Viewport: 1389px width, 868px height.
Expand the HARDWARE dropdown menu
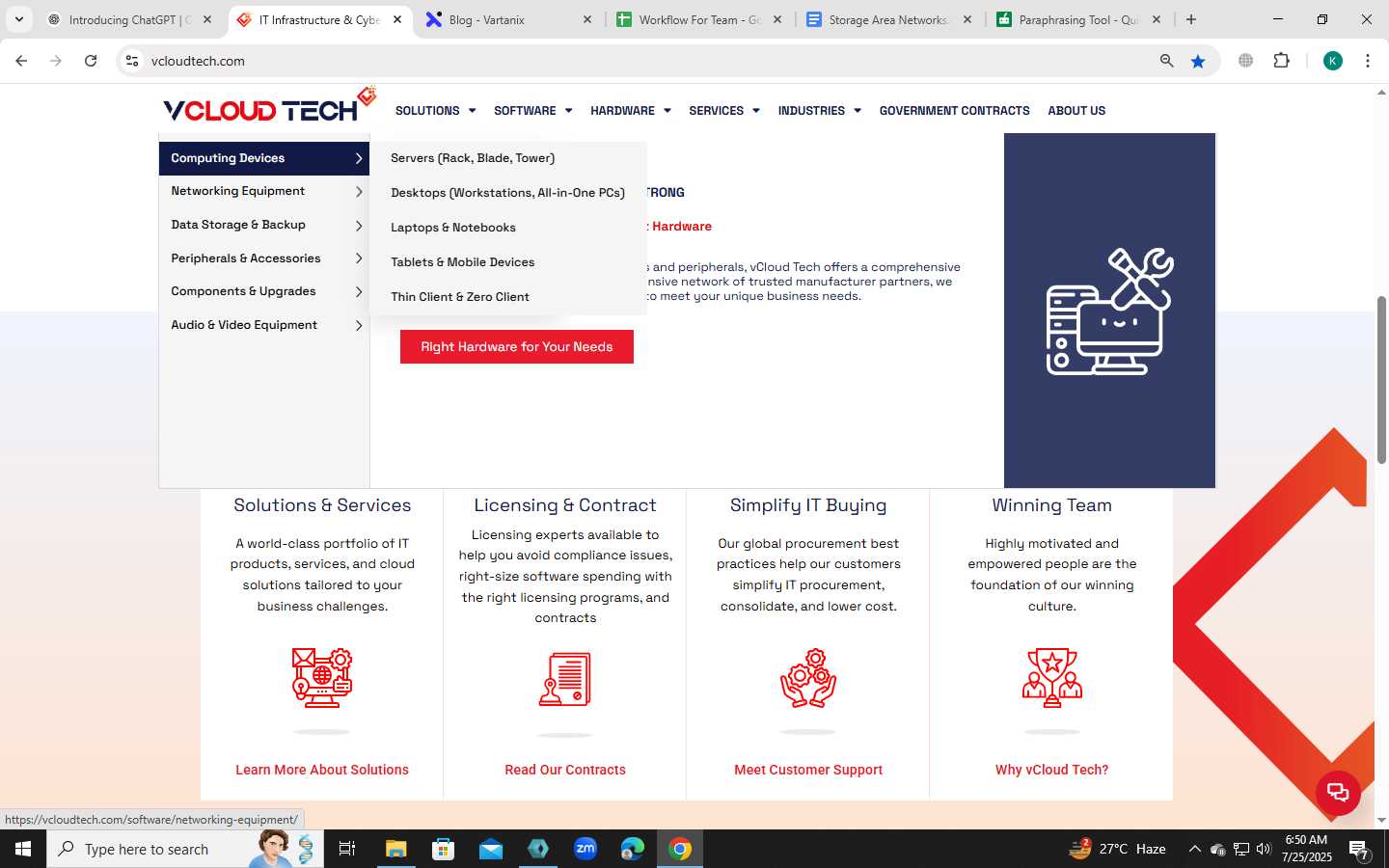[x=631, y=111]
